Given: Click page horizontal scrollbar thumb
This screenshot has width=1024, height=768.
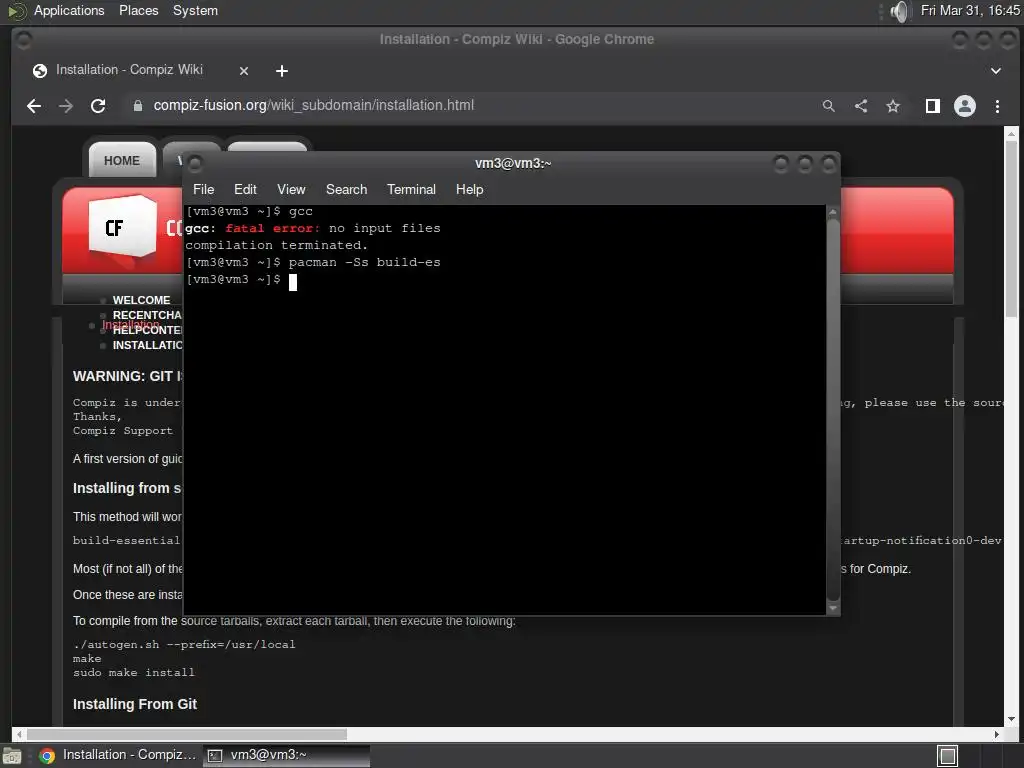Looking at the screenshot, I should click(187, 734).
